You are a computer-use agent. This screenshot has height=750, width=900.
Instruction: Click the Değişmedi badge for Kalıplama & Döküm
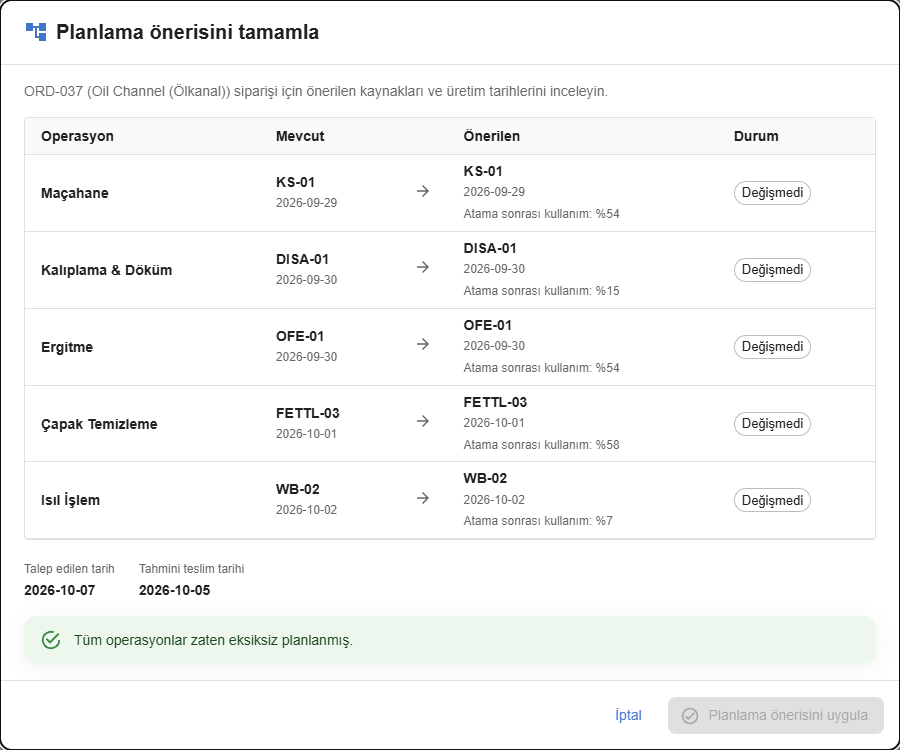point(772,270)
